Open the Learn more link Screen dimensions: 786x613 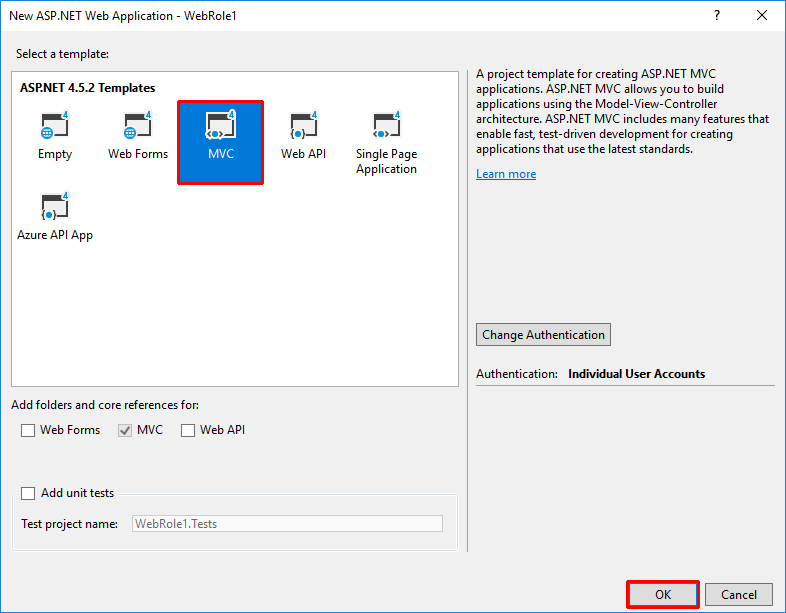click(506, 174)
